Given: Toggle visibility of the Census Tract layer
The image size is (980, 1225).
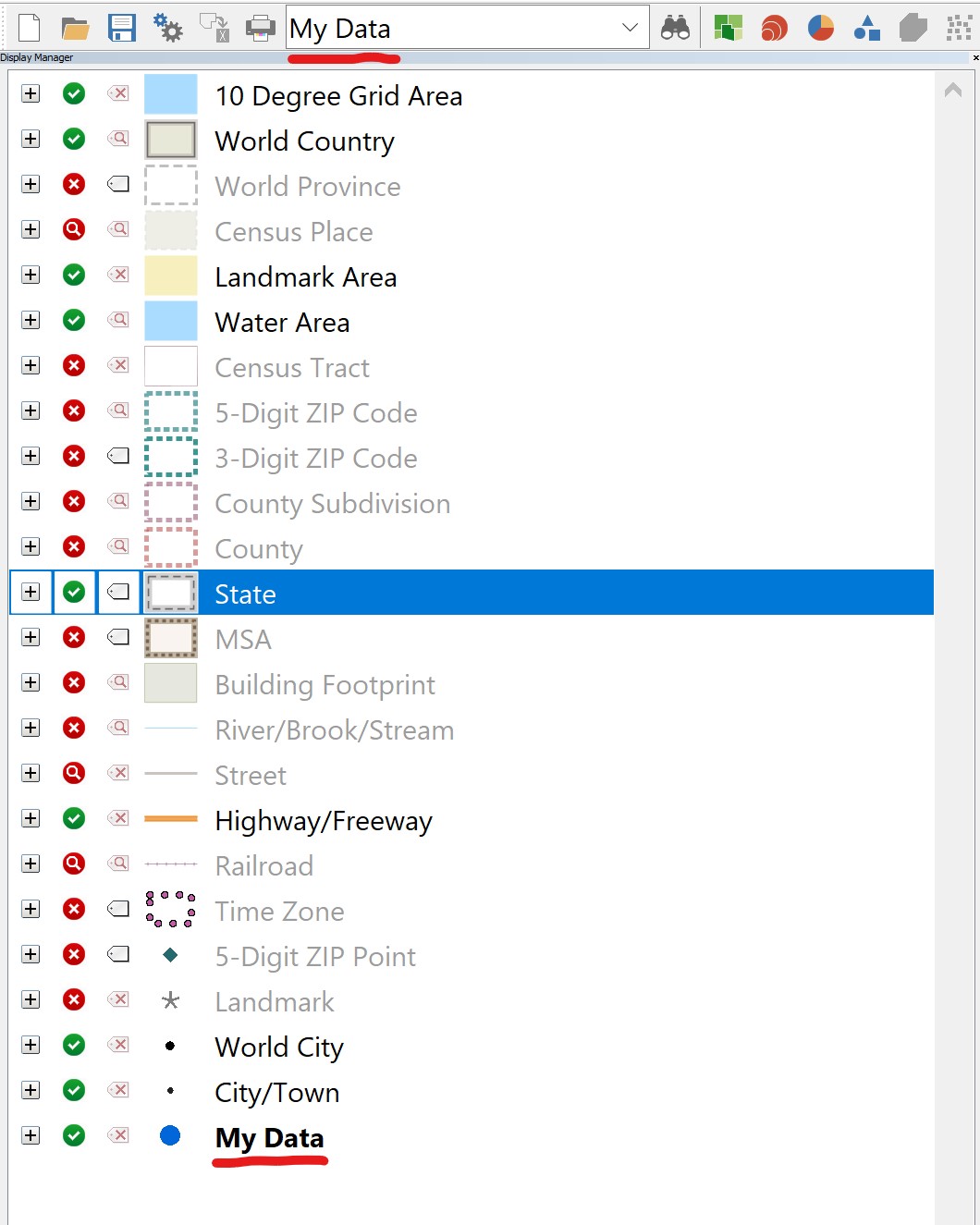Looking at the screenshot, I should [x=74, y=366].
